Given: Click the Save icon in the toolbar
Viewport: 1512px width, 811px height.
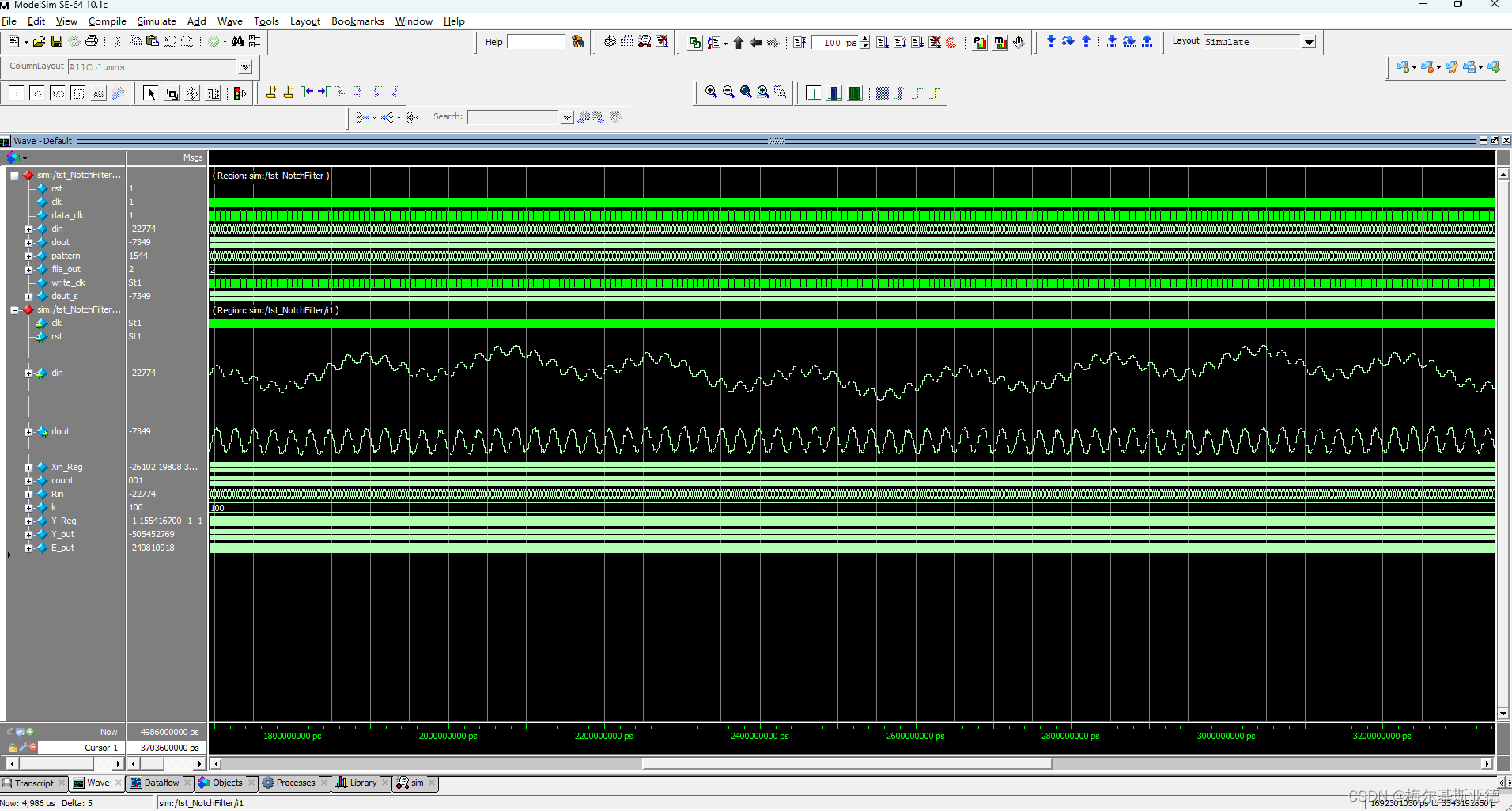Looking at the screenshot, I should coord(56,41).
